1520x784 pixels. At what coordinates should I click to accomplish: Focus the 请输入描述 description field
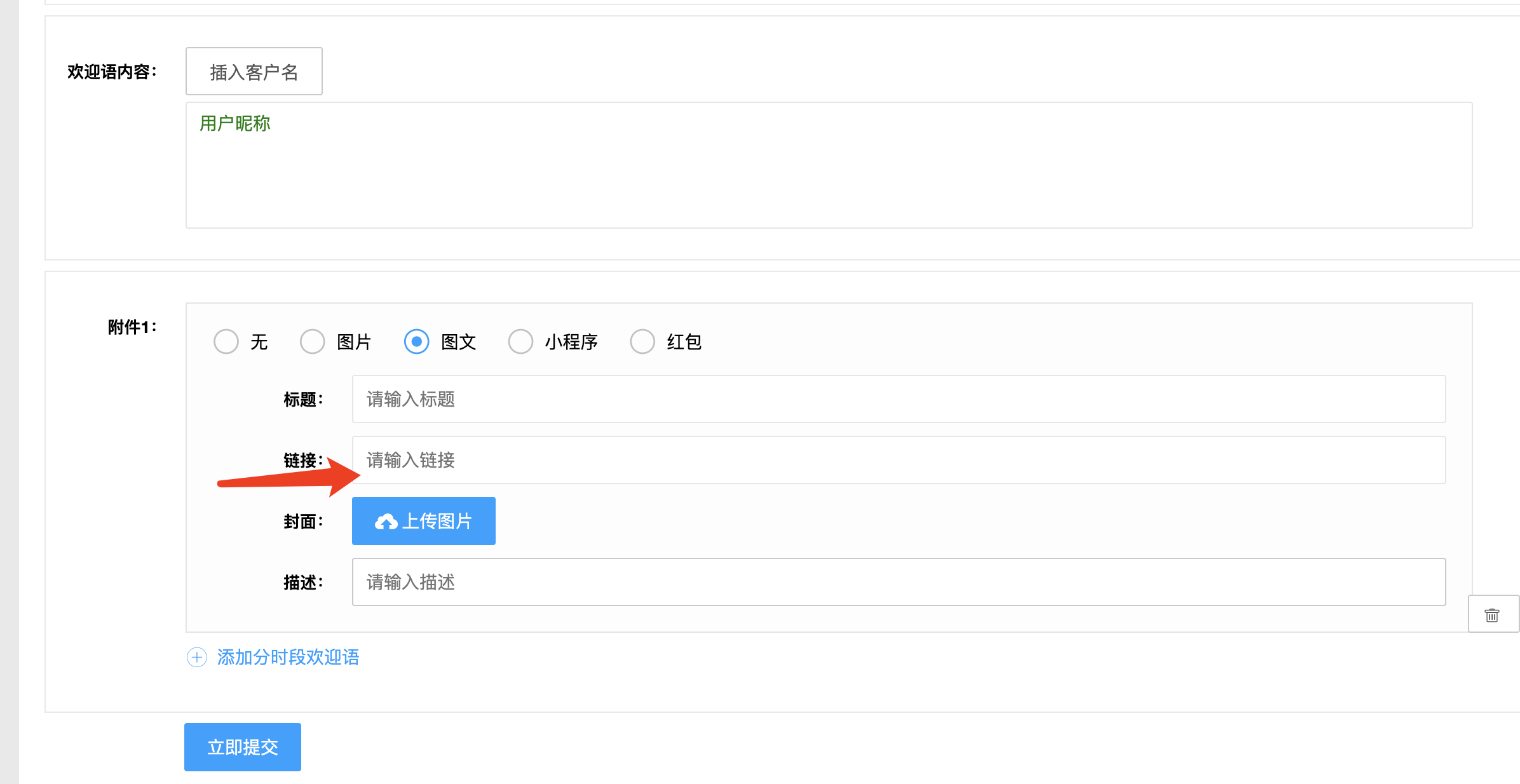point(899,582)
